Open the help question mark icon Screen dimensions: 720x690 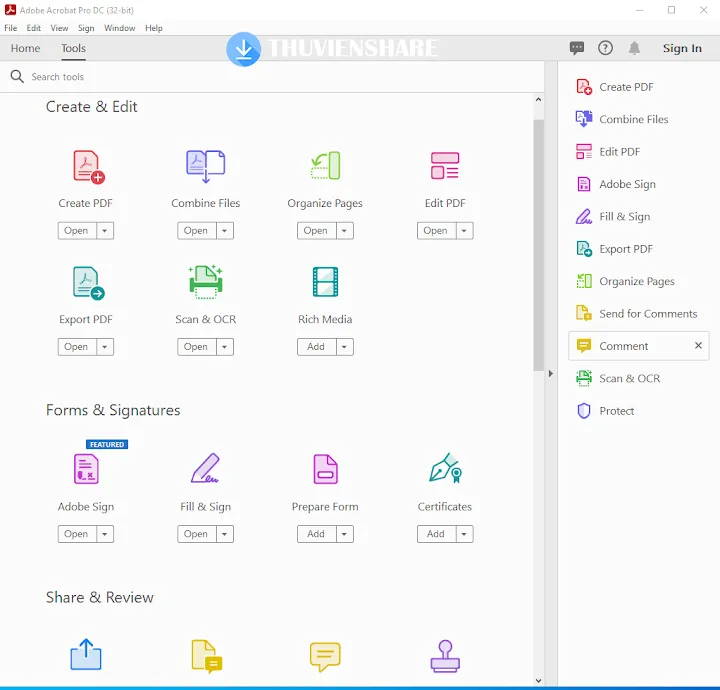point(605,48)
